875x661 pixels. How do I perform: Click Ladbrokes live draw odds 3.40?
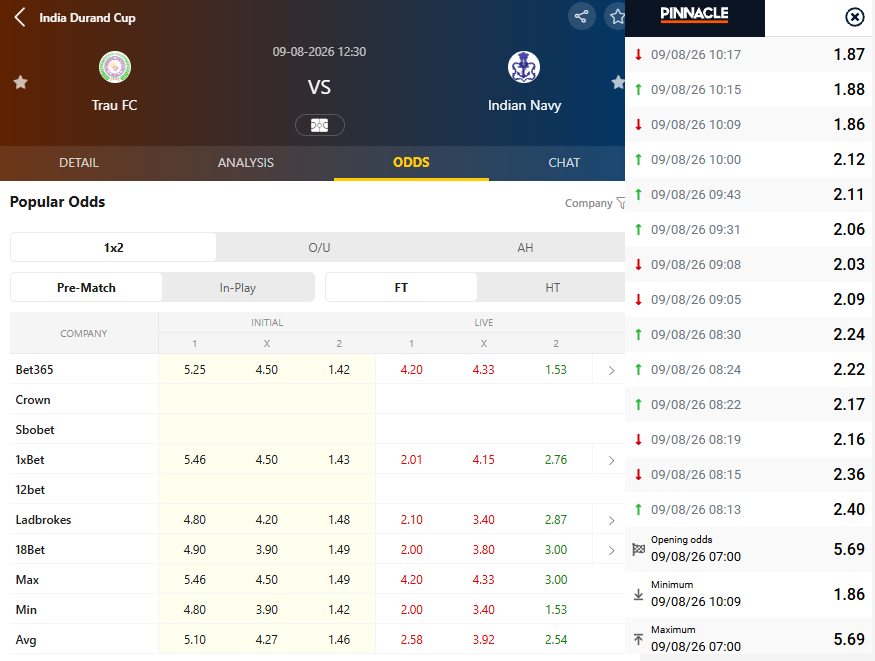pyautogui.click(x=483, y=519)
